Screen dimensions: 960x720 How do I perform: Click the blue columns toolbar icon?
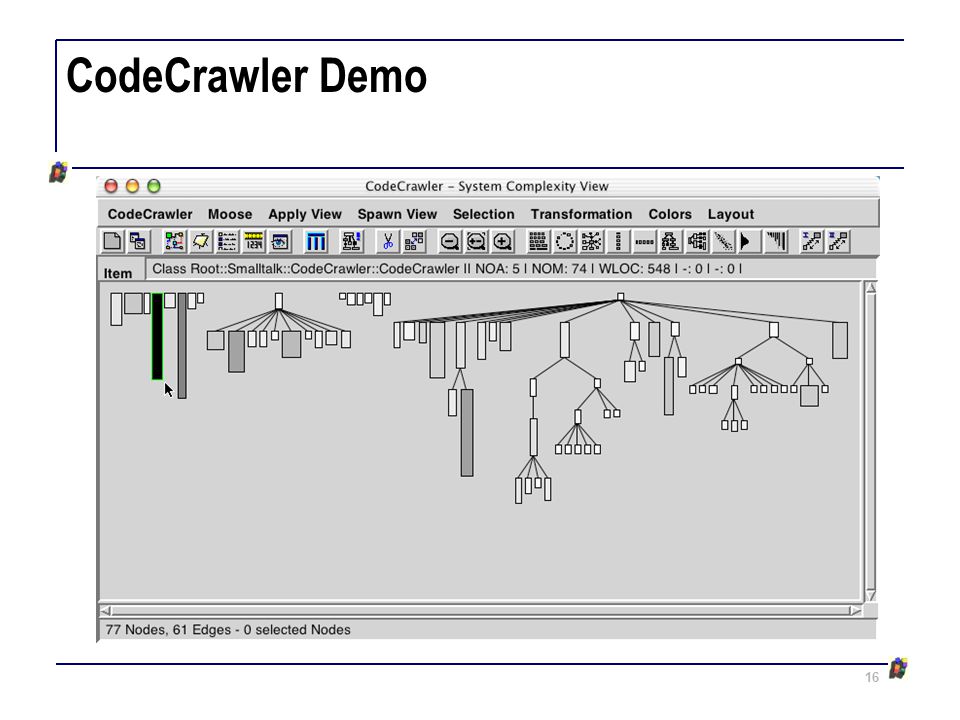click(x=316, y=241)
